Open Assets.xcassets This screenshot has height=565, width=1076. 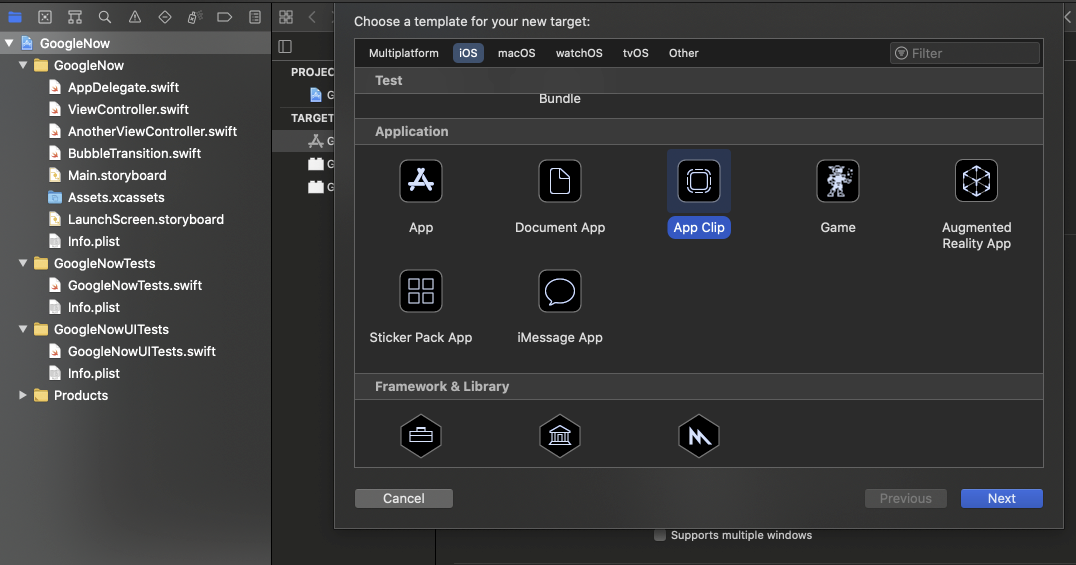(x=116, y=197)
